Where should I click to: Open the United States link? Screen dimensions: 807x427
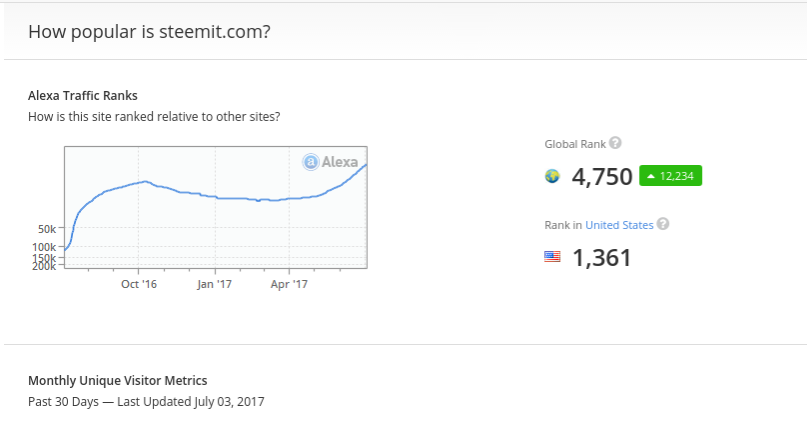click(x=619, y=225)
